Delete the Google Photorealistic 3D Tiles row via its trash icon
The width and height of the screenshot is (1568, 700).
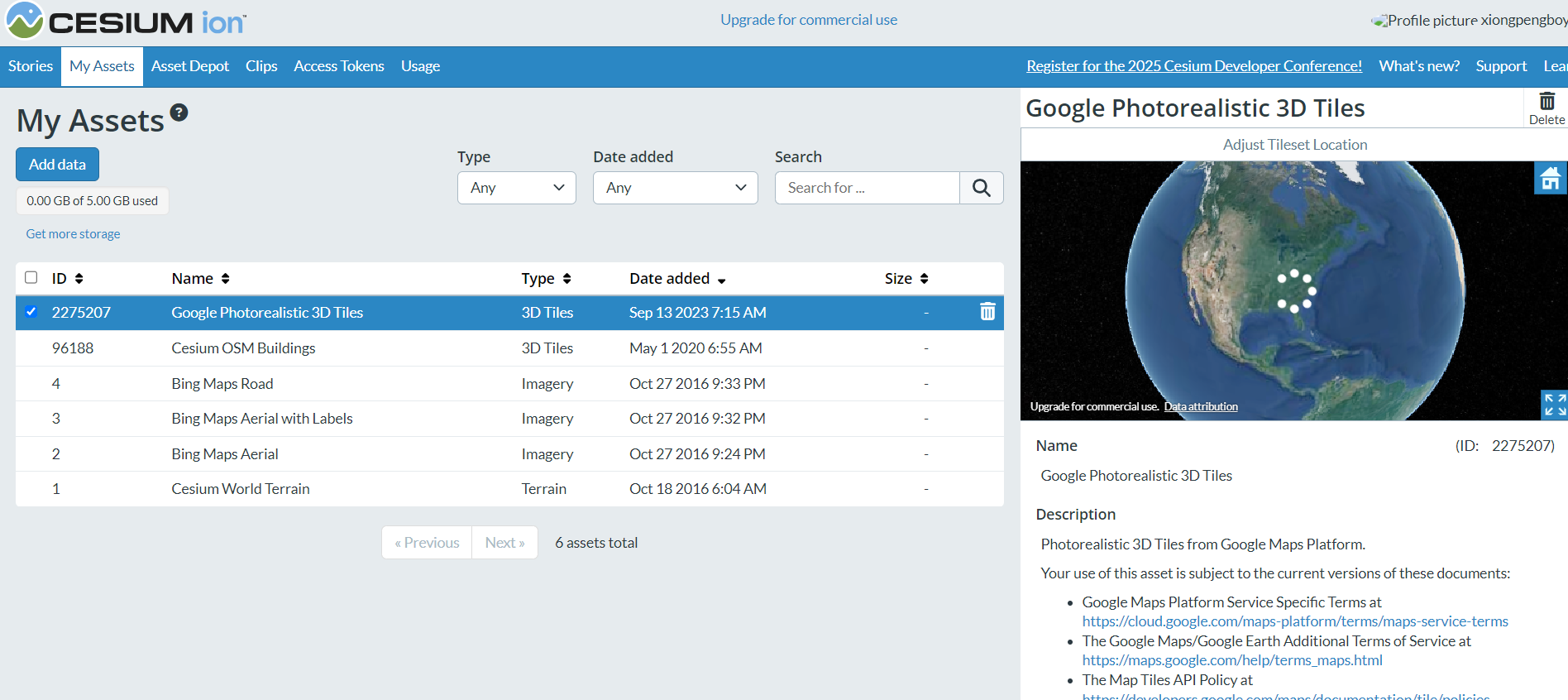987,312
